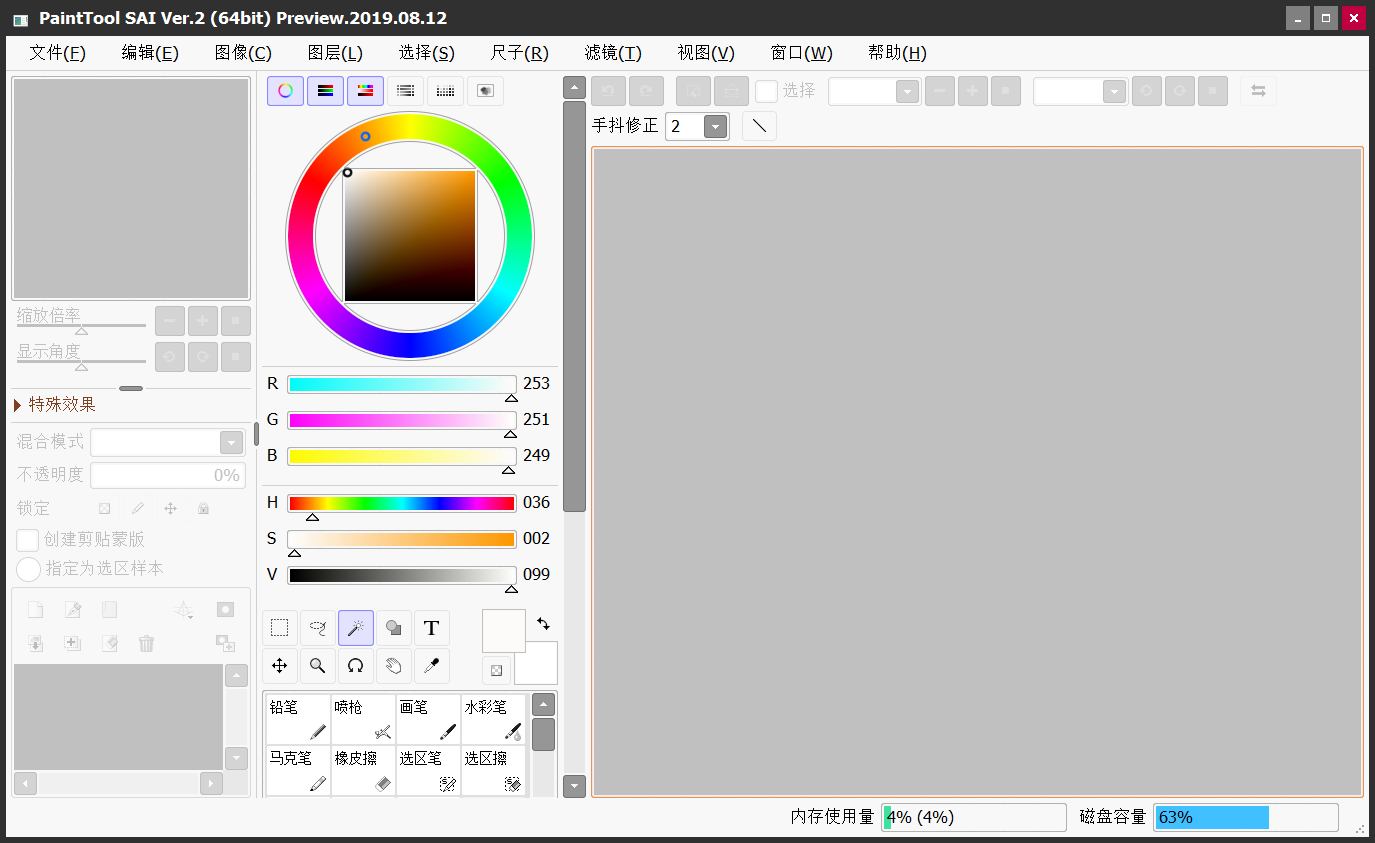Viewport: 1375px width, 843px height.
Task: Open the 滤镜(T) menu
Action: 613,53
